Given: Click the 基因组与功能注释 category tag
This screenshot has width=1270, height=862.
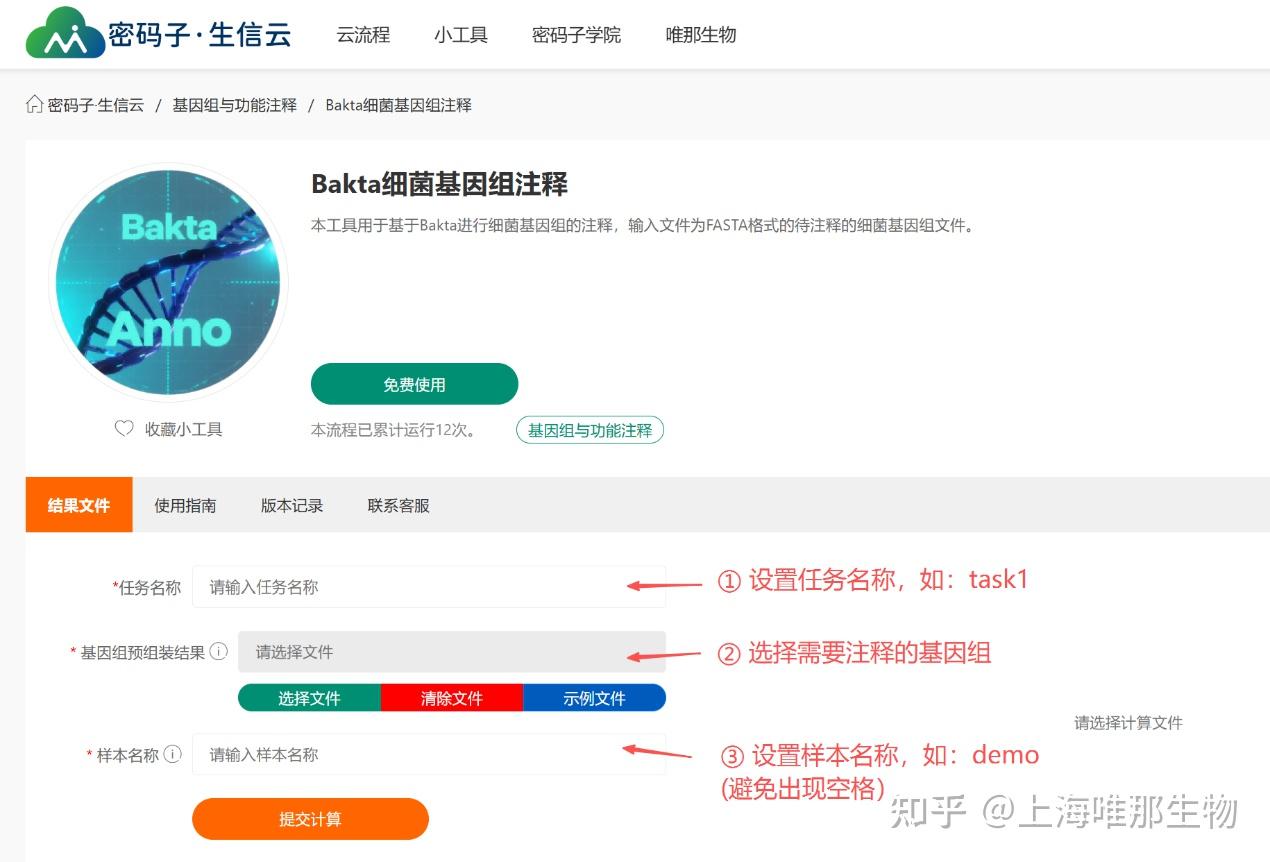Looking at the screenshot, I should click(x=589, y=429).
